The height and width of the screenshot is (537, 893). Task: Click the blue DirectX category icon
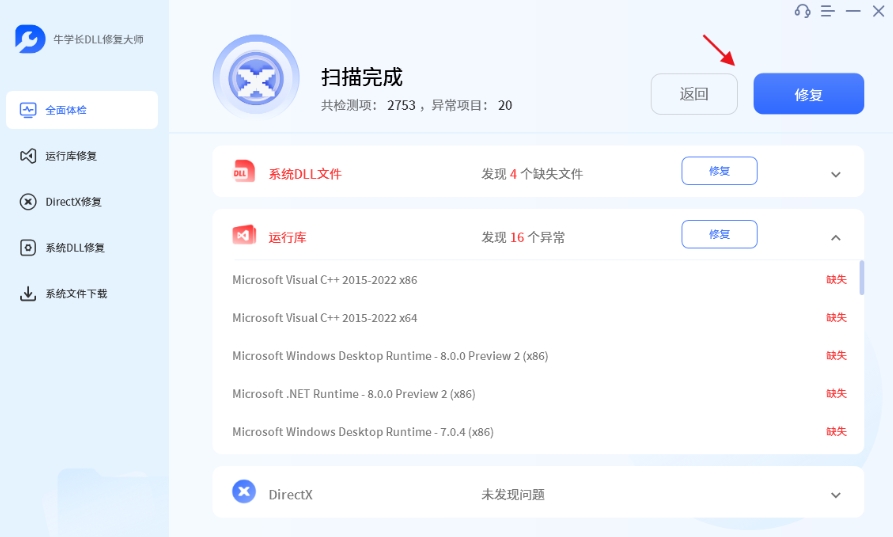[x=244, y=491]
